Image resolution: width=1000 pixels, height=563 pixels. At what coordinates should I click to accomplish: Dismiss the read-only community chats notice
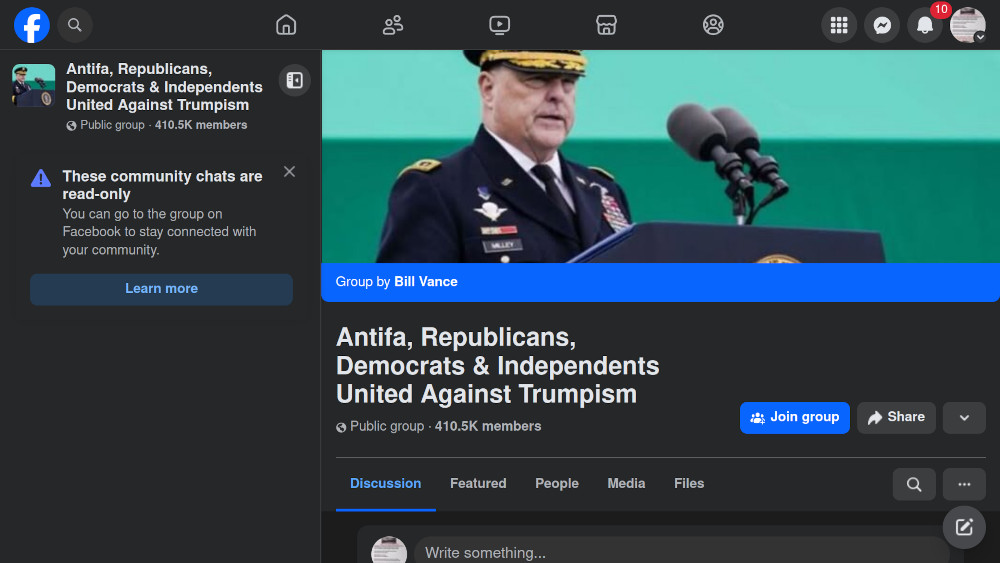(x=289, y=172)
